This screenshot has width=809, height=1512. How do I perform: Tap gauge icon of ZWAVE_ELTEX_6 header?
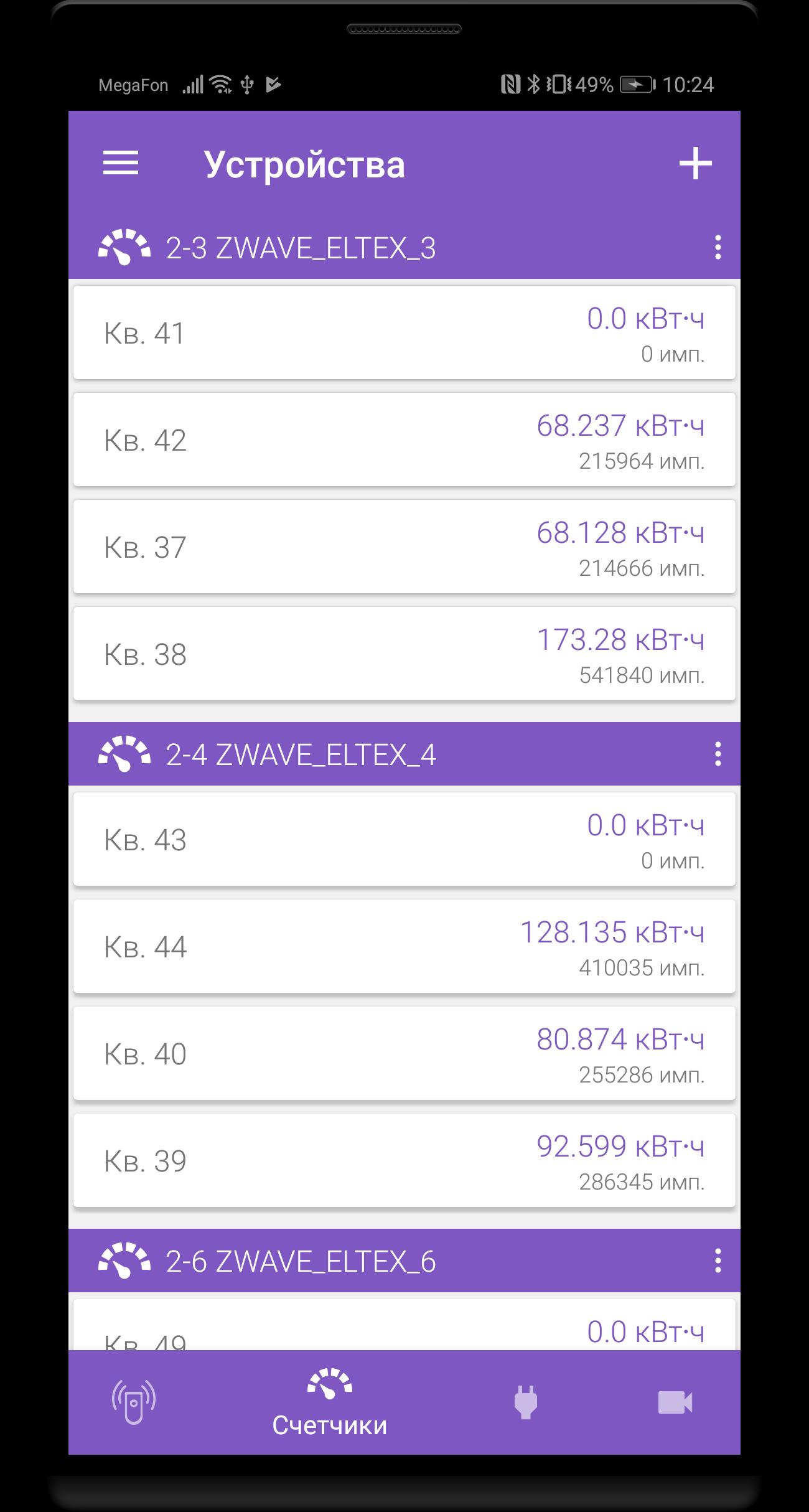(124, 1261)
